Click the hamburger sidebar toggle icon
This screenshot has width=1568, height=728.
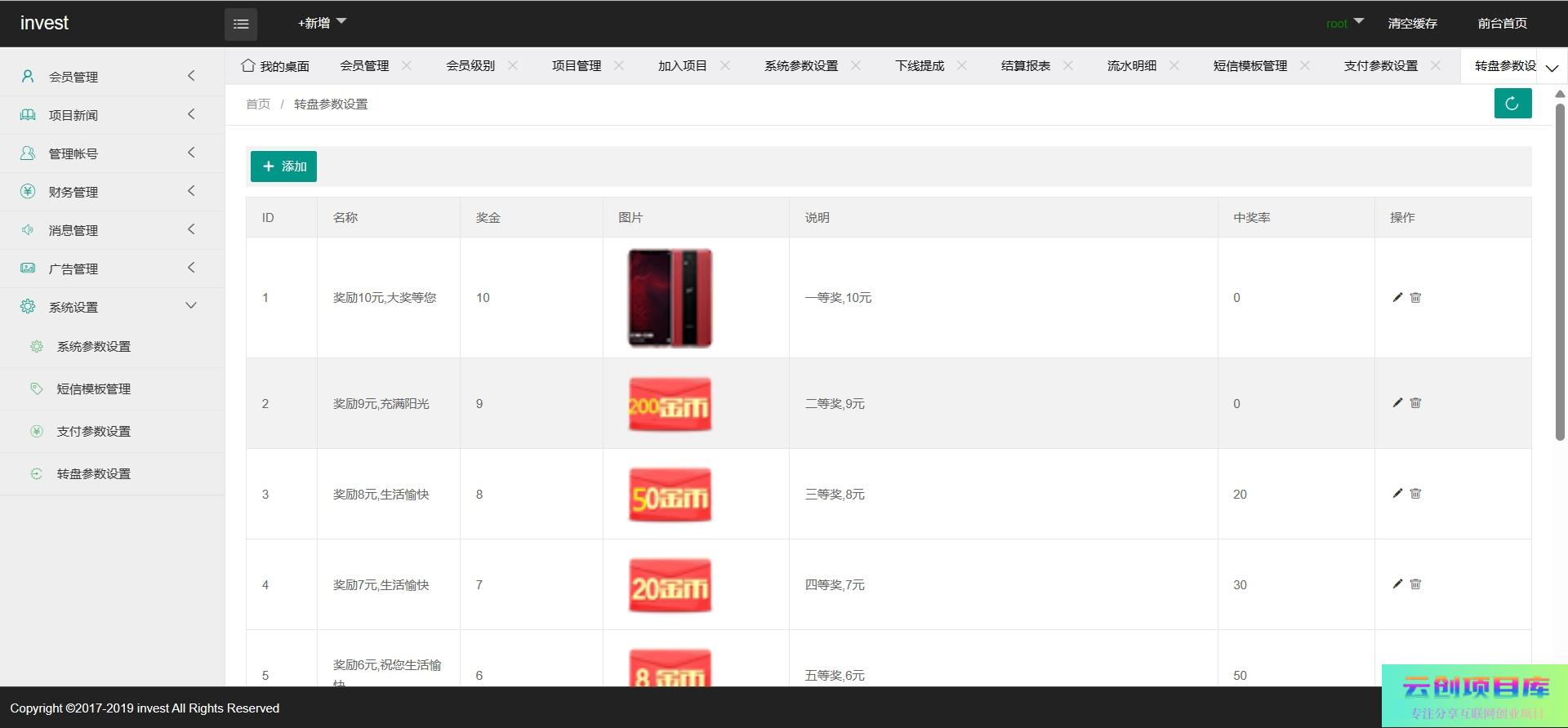(241, 24)
